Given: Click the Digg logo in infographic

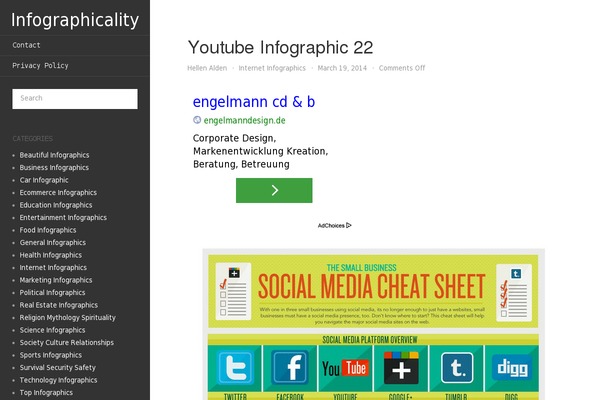Looking at the screenshot, I should point(512,368).
